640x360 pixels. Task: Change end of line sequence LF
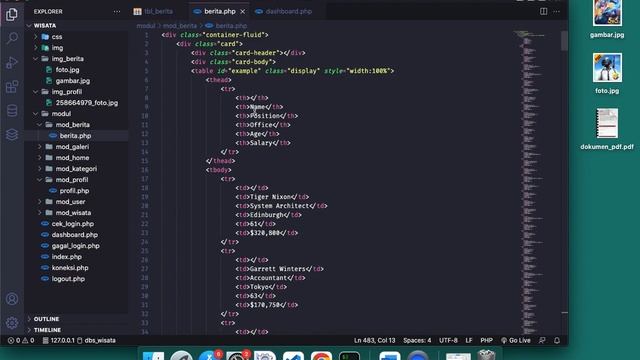(469, 340)
